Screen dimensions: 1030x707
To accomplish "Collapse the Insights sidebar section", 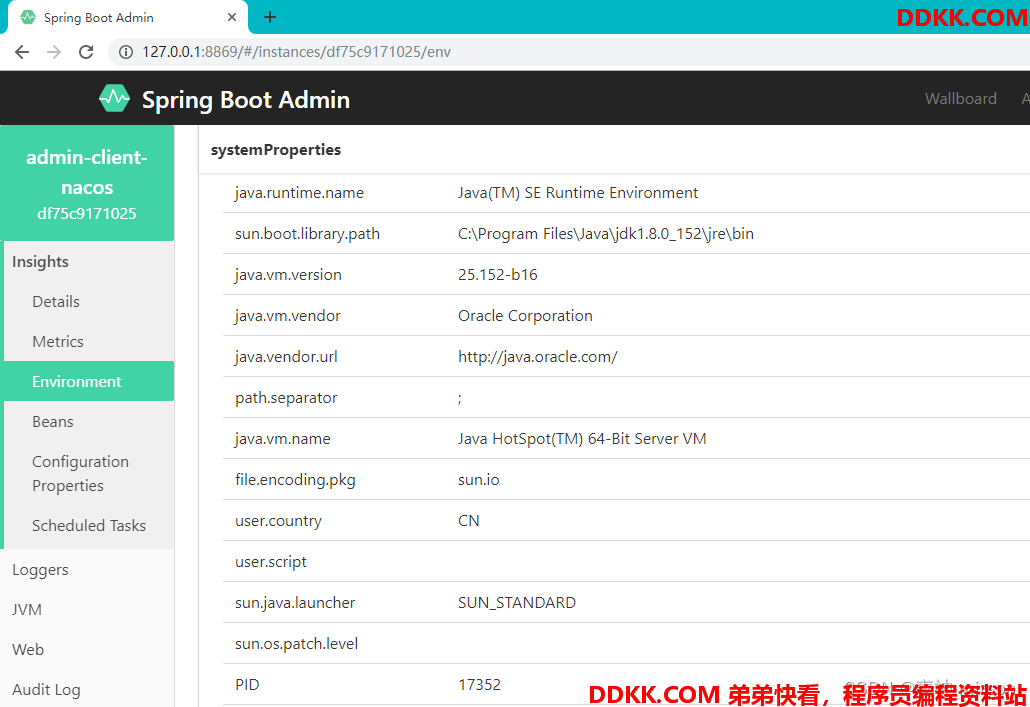I will (40, 262).
